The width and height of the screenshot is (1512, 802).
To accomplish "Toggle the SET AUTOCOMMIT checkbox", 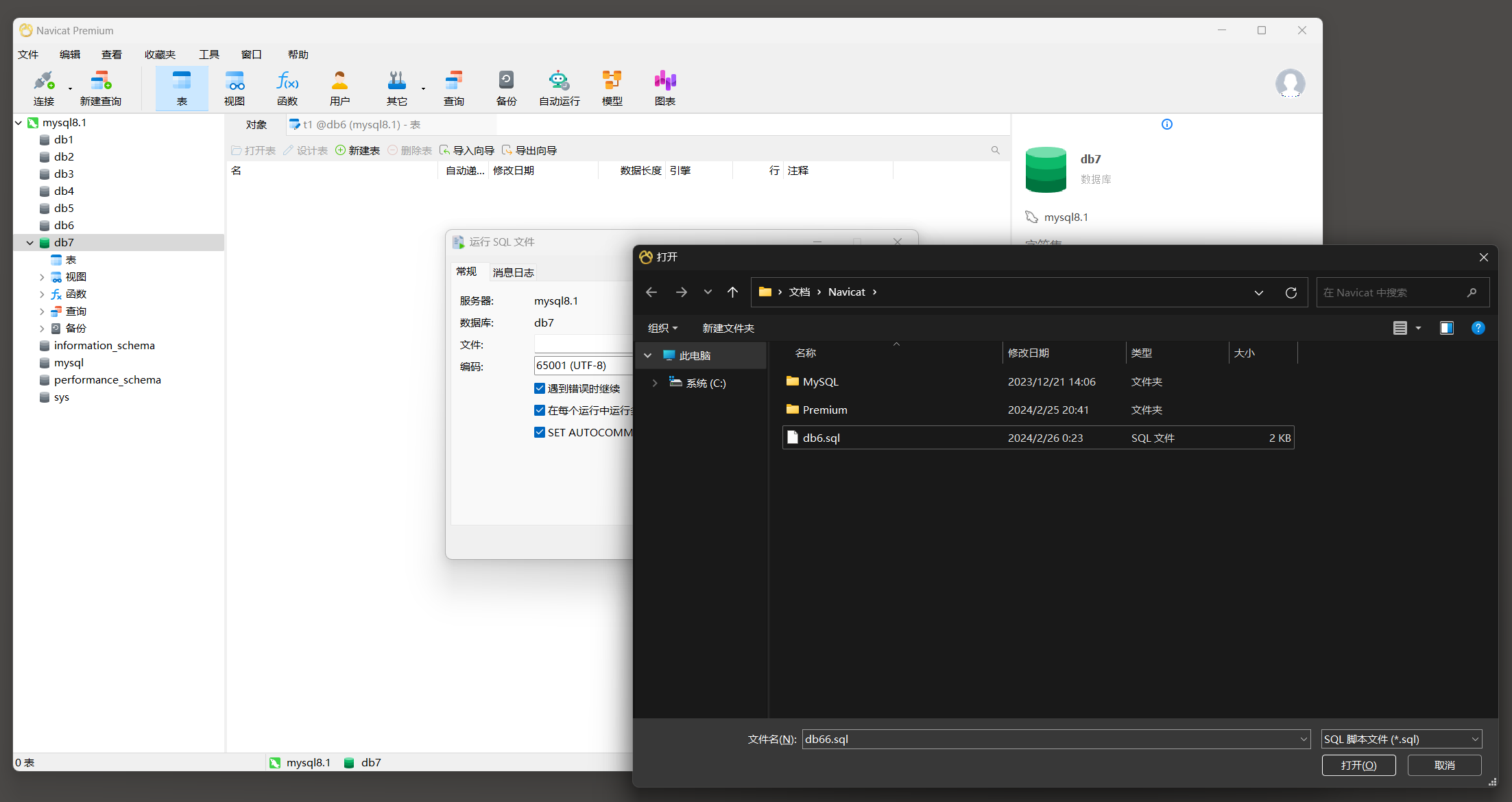I will point(540,432).
